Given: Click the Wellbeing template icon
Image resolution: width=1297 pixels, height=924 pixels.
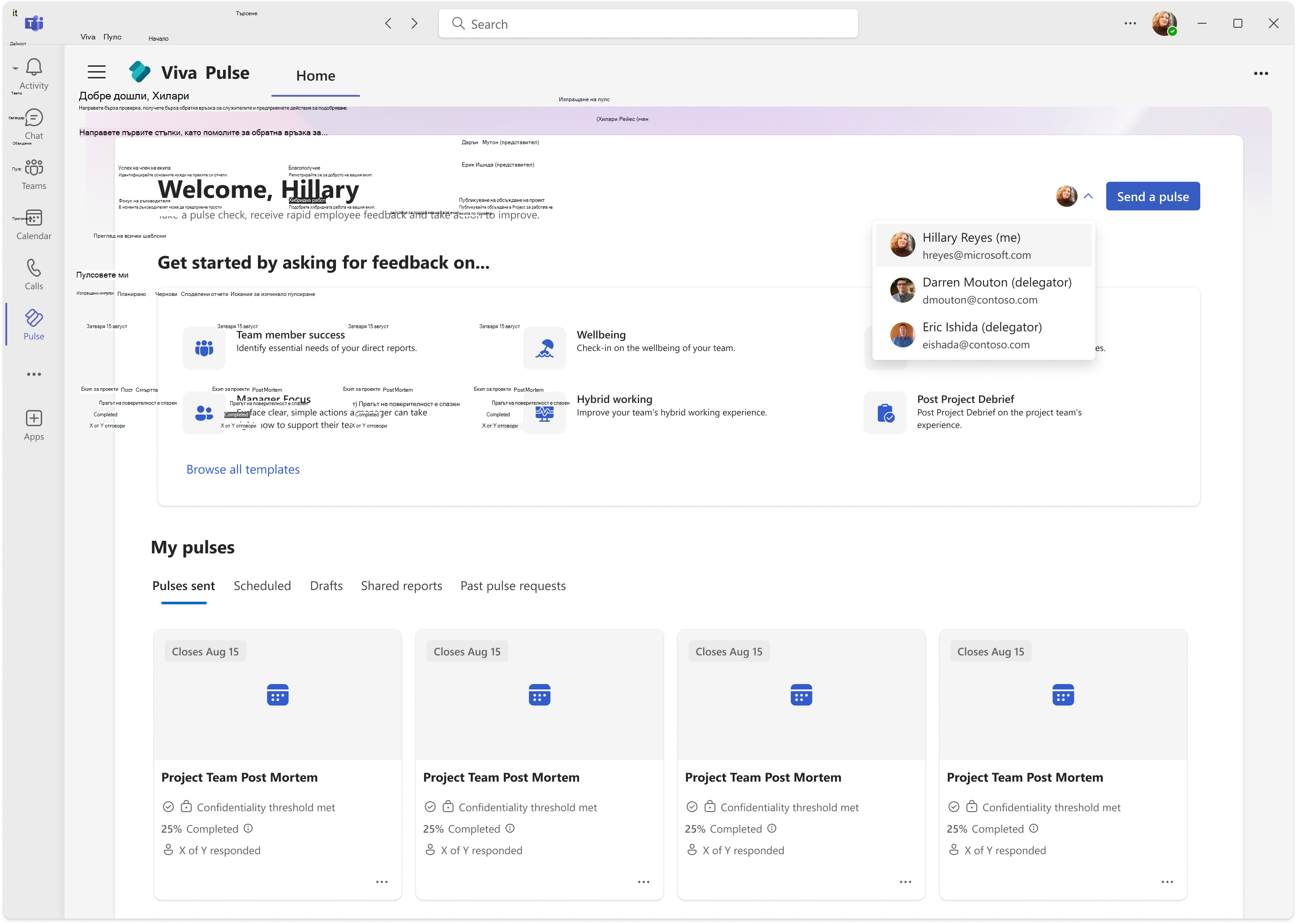Looking at the screenshot, I should pyautogui.click(x=544, y=348).
